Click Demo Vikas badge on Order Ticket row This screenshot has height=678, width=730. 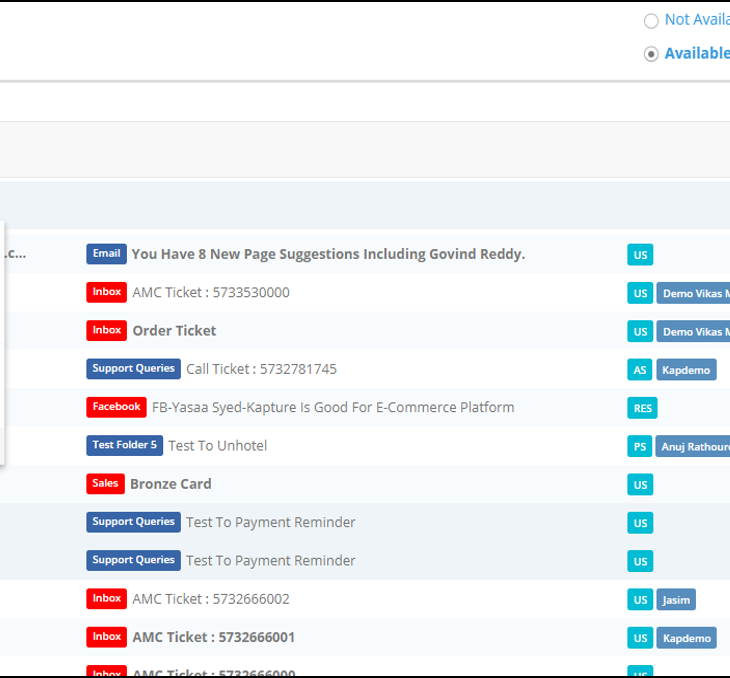coord(693,332)
